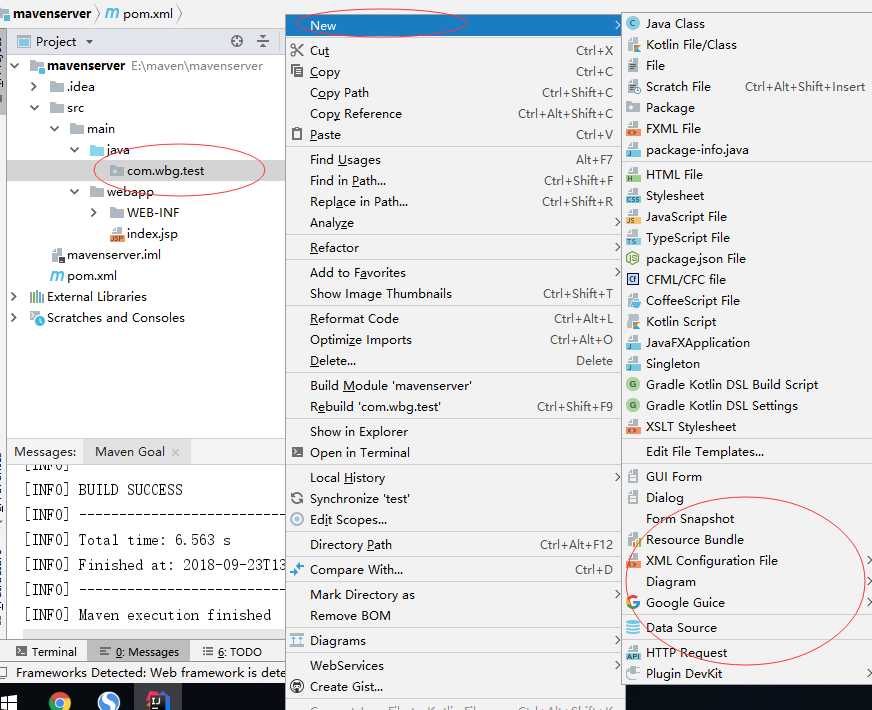Click the XSLT Stylesheet icon

click(x=633, y=427)
